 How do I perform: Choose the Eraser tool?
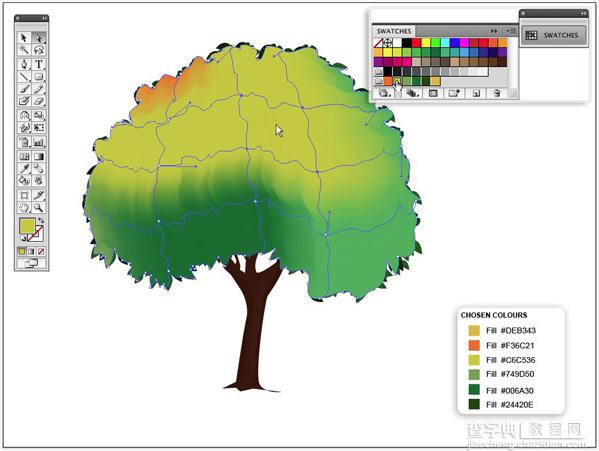(39, 101)
